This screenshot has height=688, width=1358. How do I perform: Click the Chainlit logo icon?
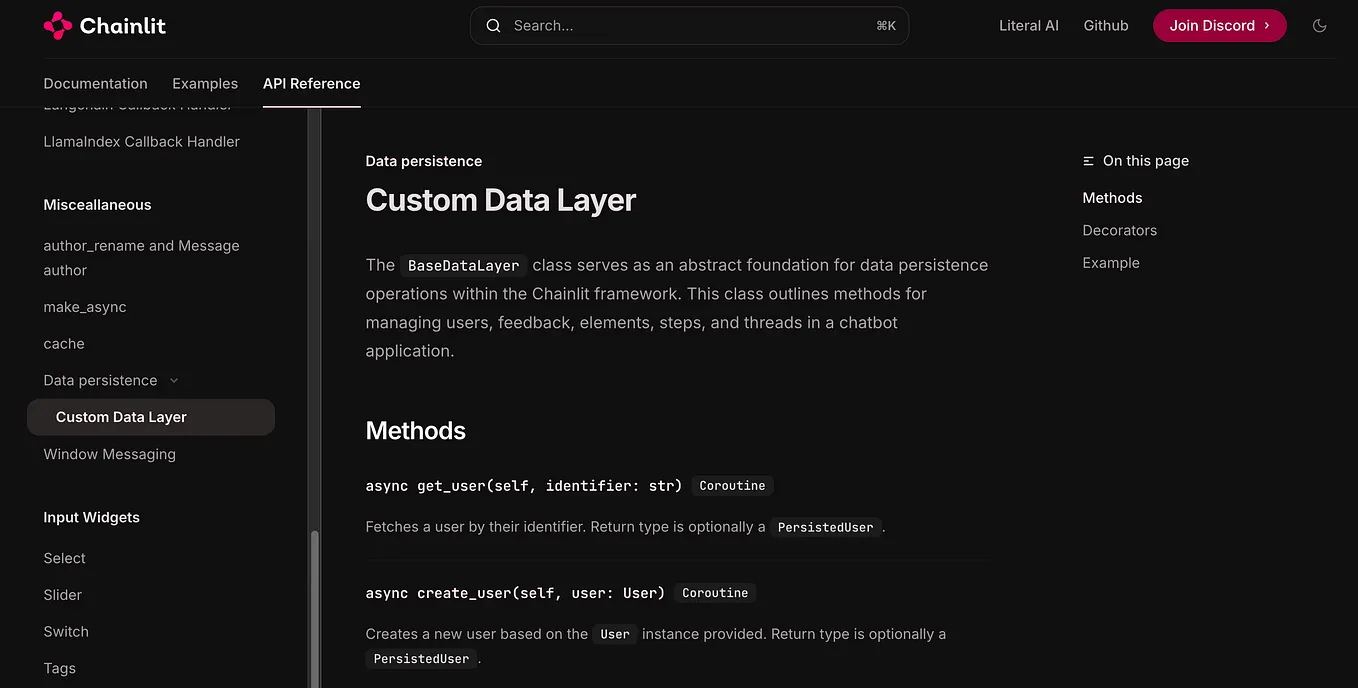pos(57,25)
